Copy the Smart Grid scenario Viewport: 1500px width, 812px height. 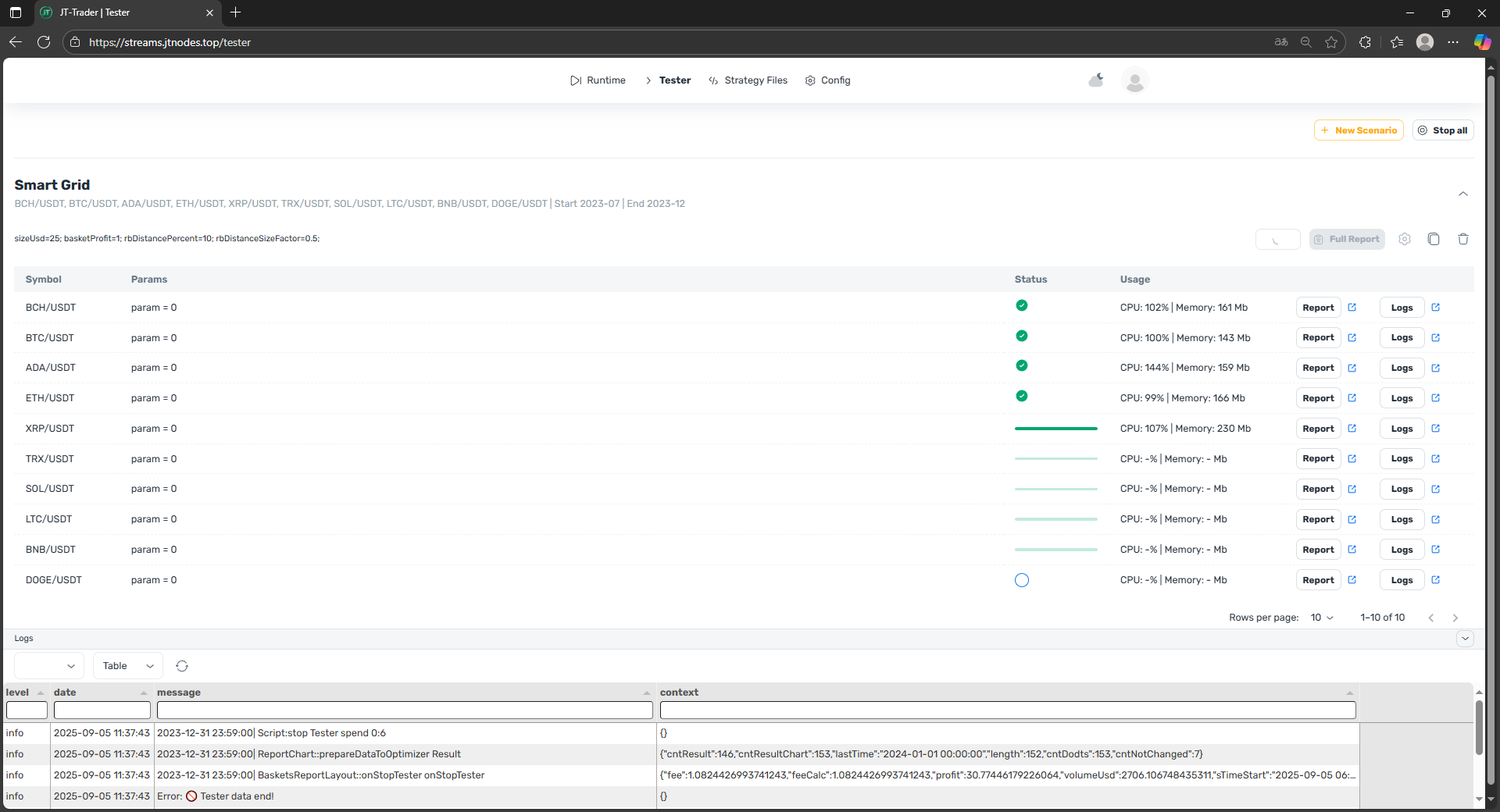pyautogui.click(x=1434, y=239)
